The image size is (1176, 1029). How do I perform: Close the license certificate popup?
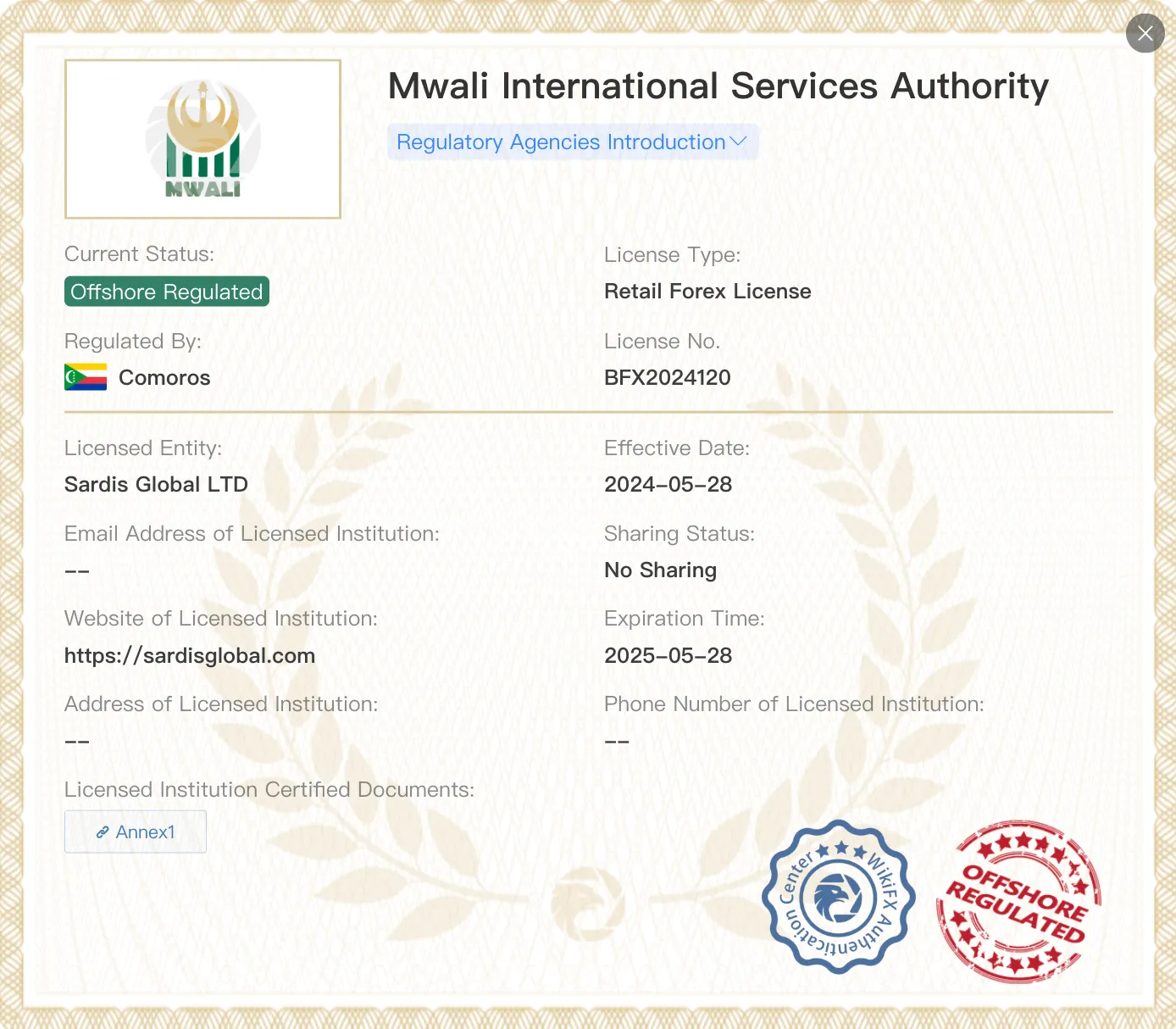(1145, 33)
